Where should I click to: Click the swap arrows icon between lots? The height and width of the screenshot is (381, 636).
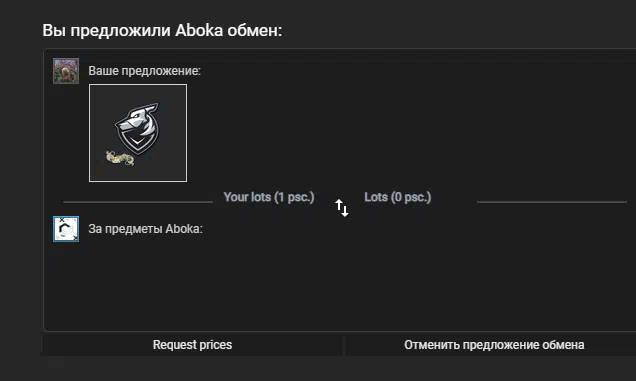[x=342, y=208]
